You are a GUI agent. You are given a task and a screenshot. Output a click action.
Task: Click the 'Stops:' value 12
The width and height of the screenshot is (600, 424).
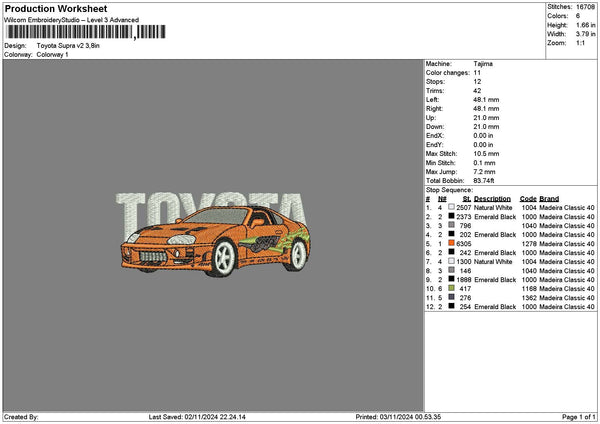477,82
